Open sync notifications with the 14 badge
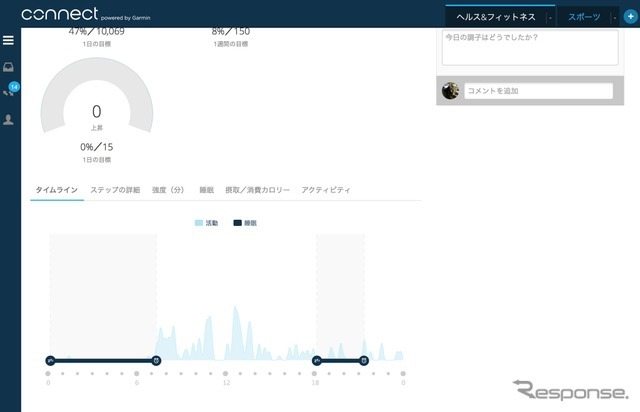The width and height of the screenshot is (640, 412). 10,90
